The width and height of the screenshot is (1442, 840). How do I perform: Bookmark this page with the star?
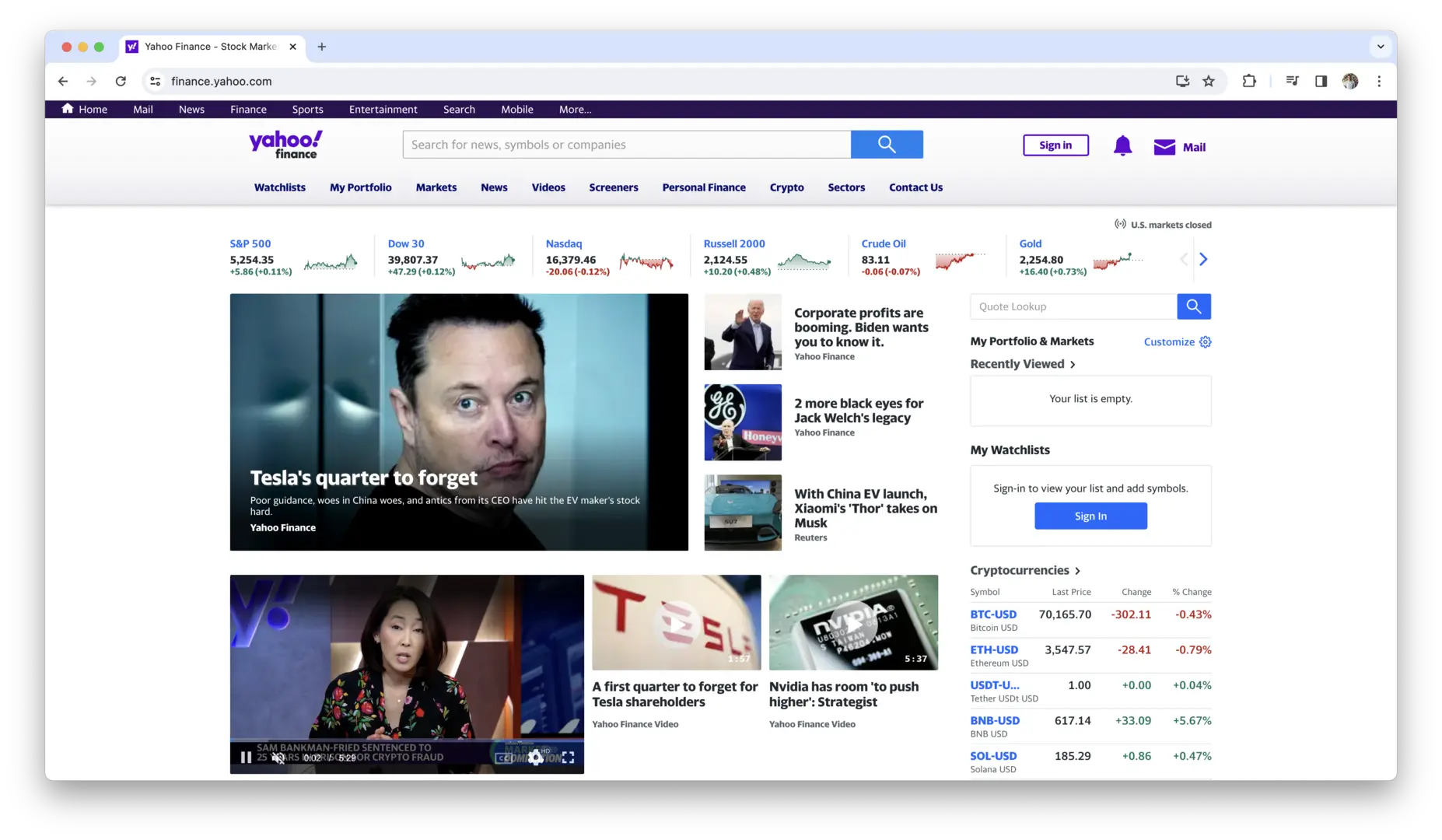1209,81
